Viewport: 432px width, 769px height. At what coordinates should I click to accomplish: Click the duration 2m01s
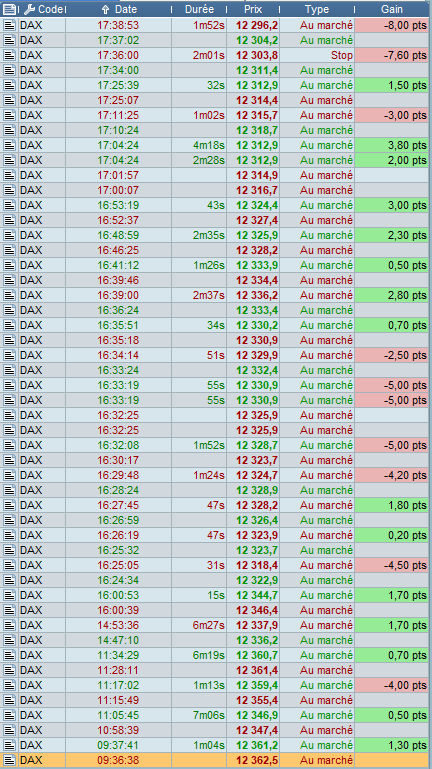pos(209,55)
